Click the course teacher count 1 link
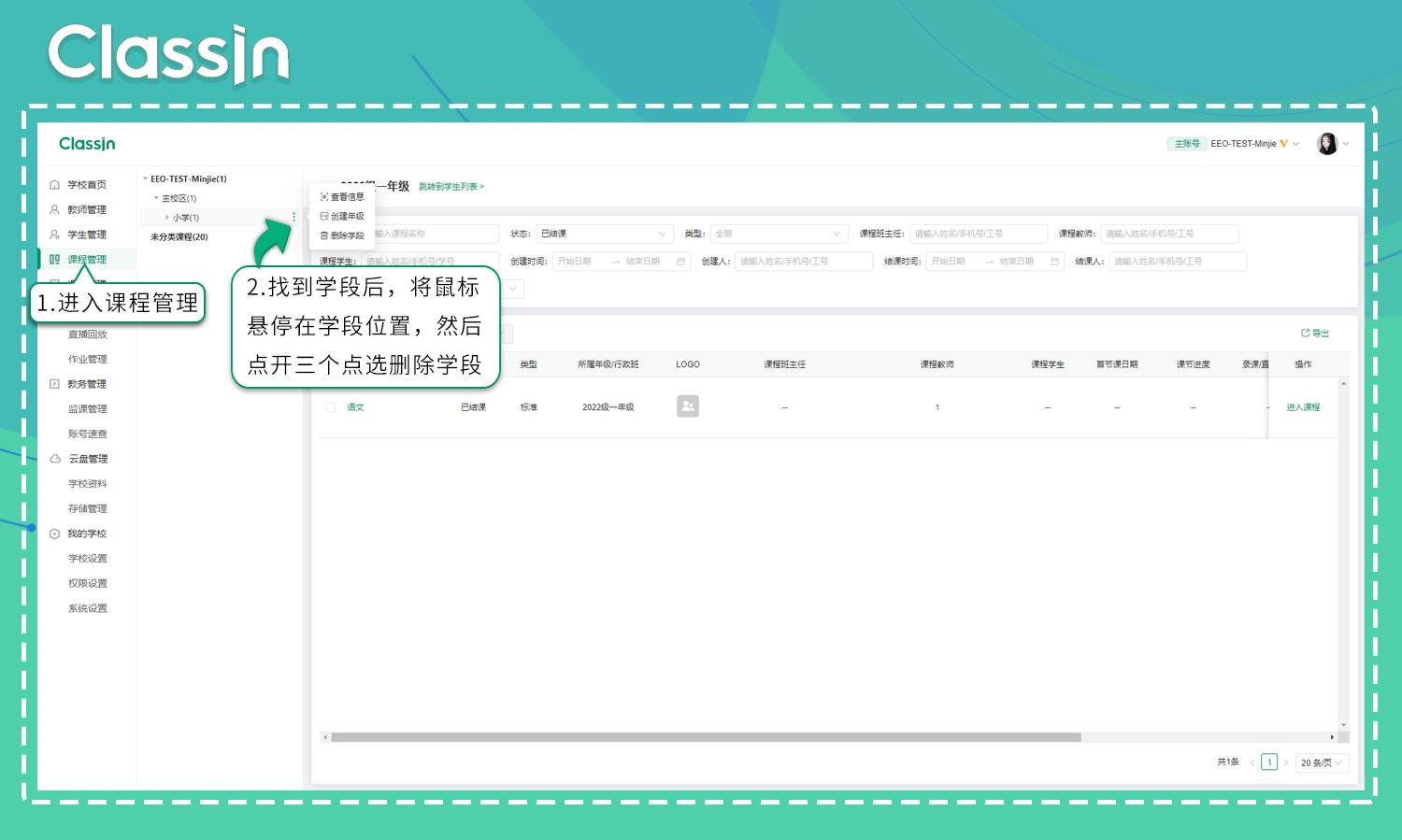This screenshot has height=840, width=1402. click(x=937, y=407)
